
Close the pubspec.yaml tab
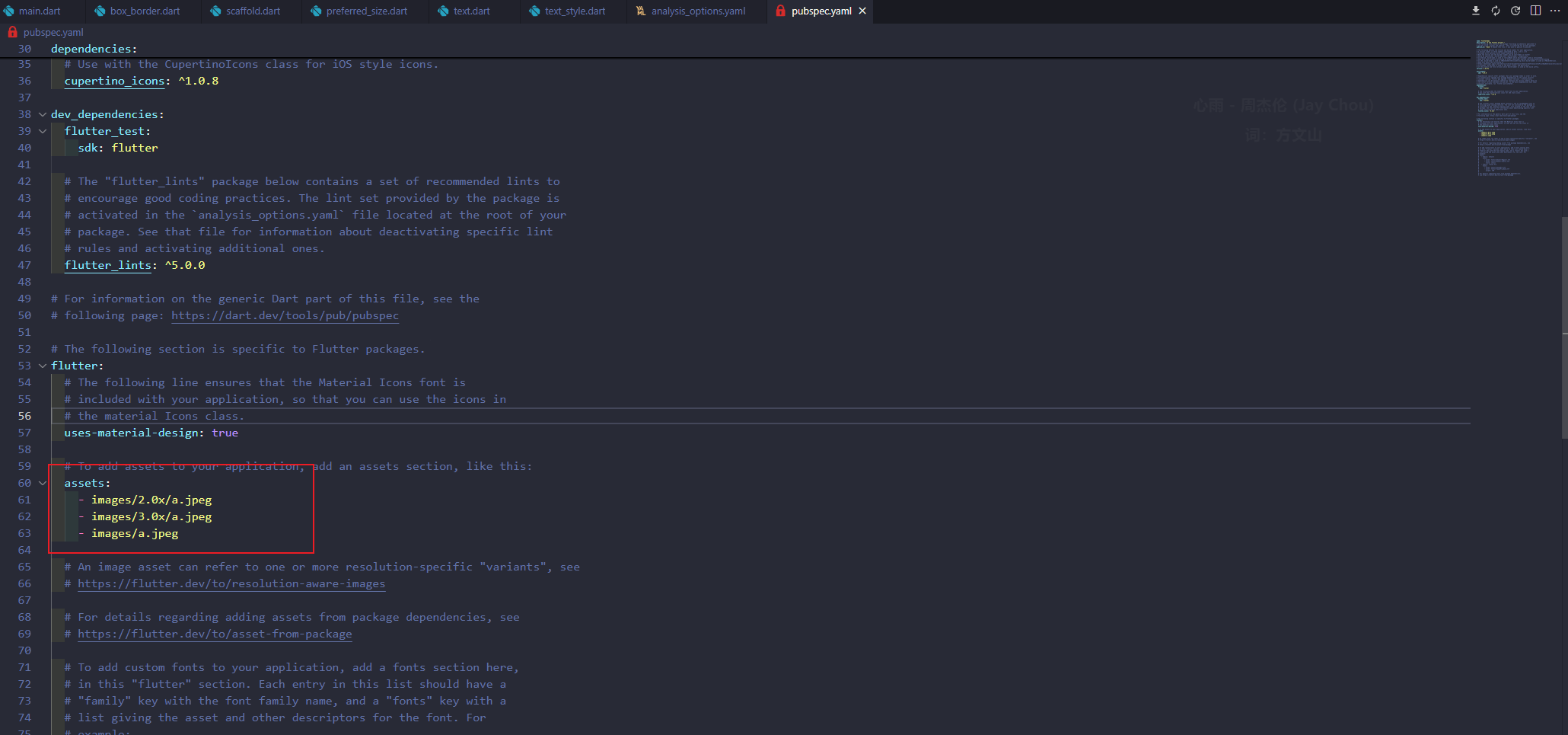point(862,11)
